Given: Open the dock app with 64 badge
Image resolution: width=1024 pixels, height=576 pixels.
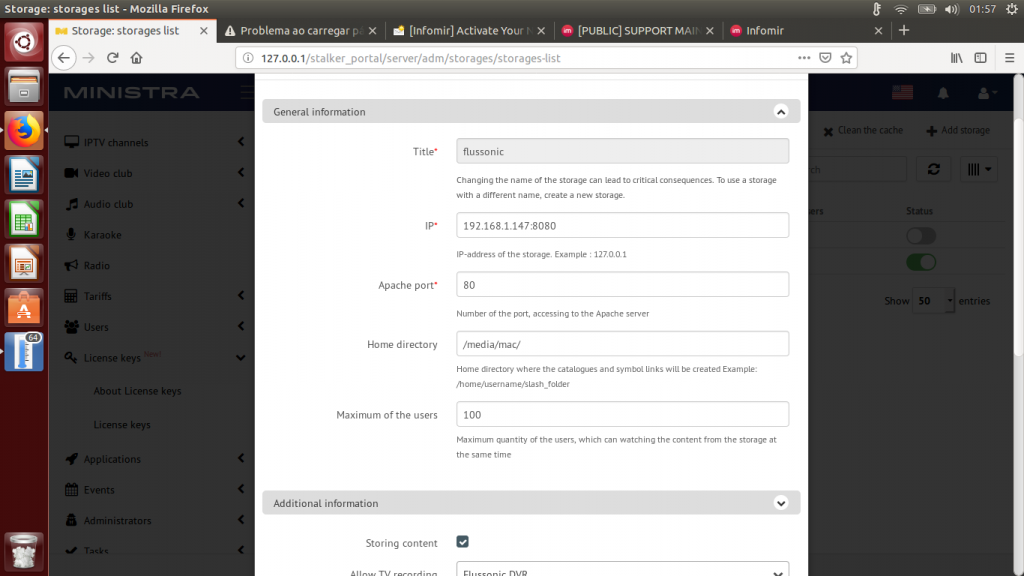Looking at the screenshot, I should point(24,352).
